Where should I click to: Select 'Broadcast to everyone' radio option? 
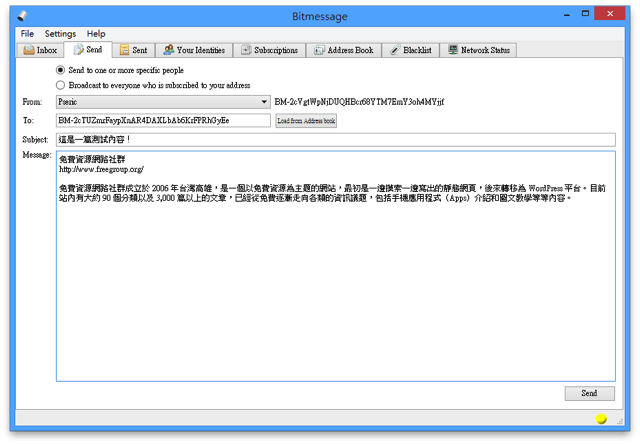(x=61, y=85)
